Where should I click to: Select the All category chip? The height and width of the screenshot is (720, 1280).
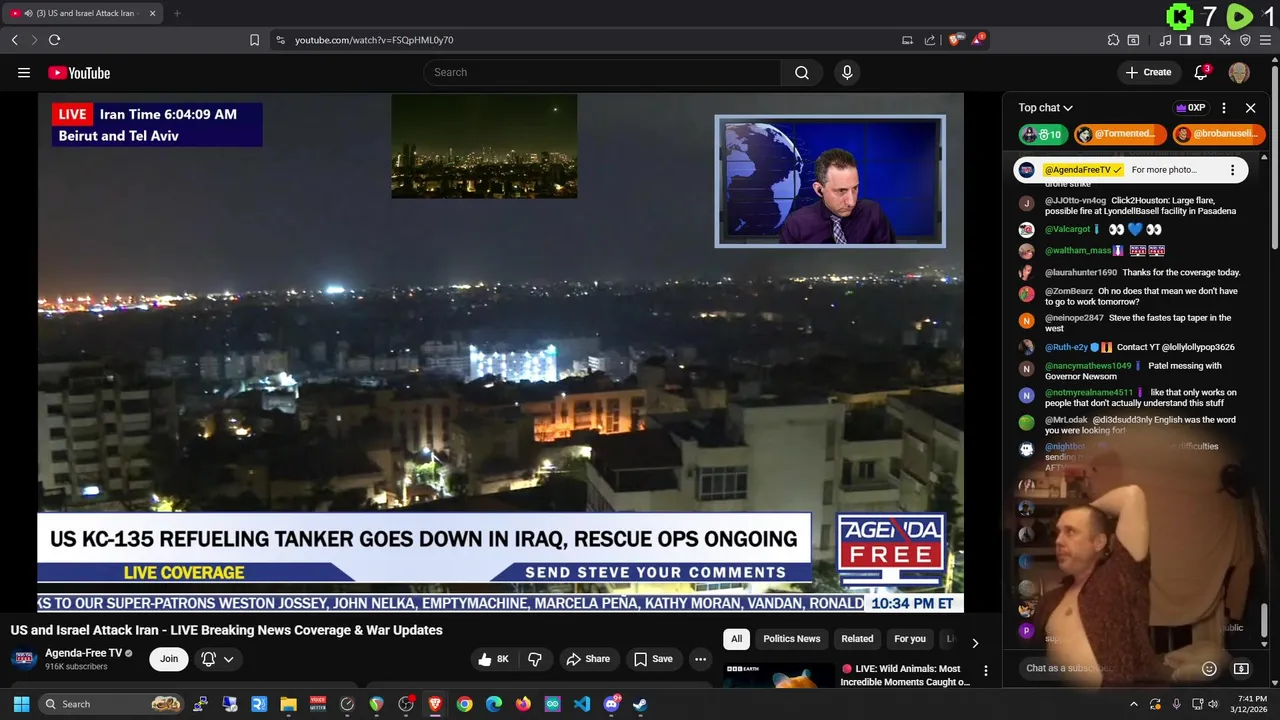(737, 639)
